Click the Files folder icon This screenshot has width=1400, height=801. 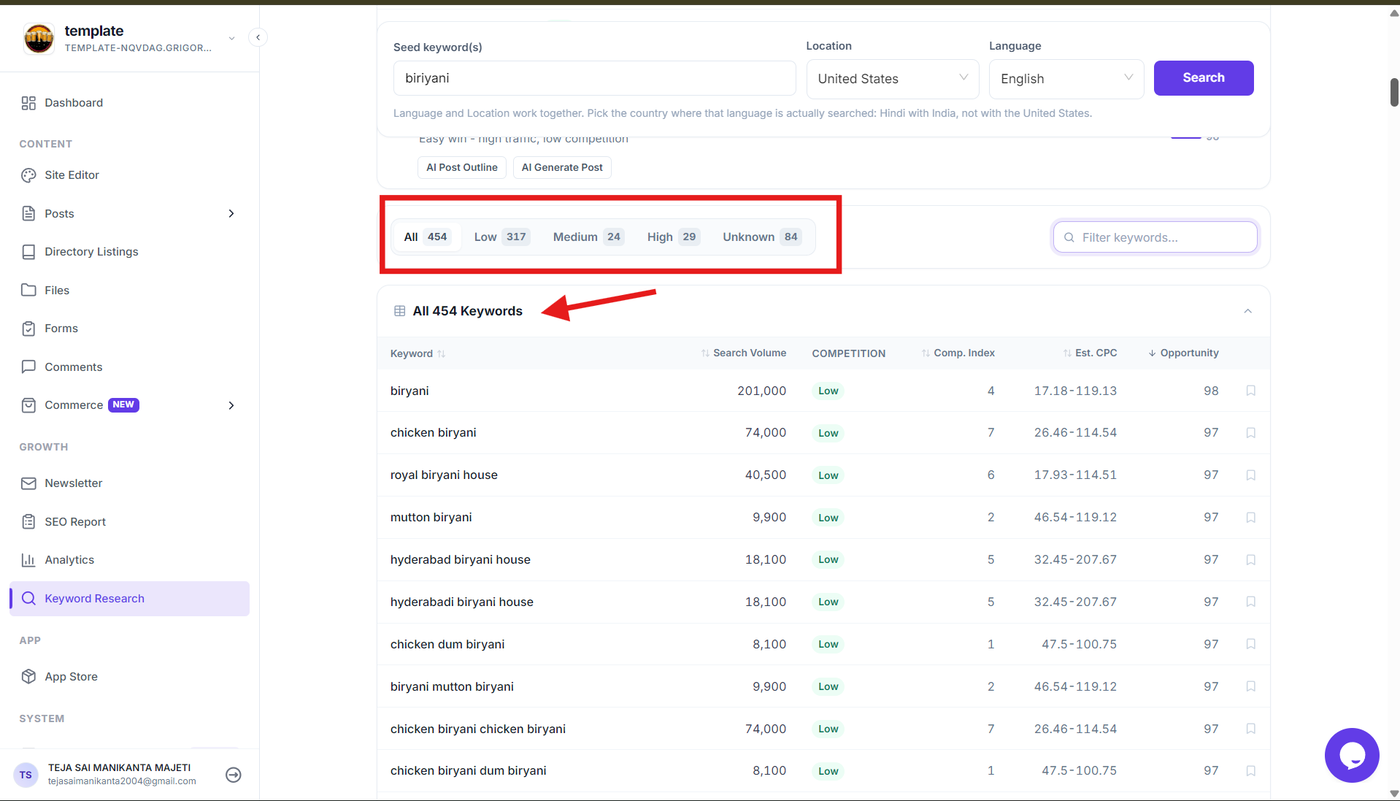pyautogui.click(x=28, y=290)
